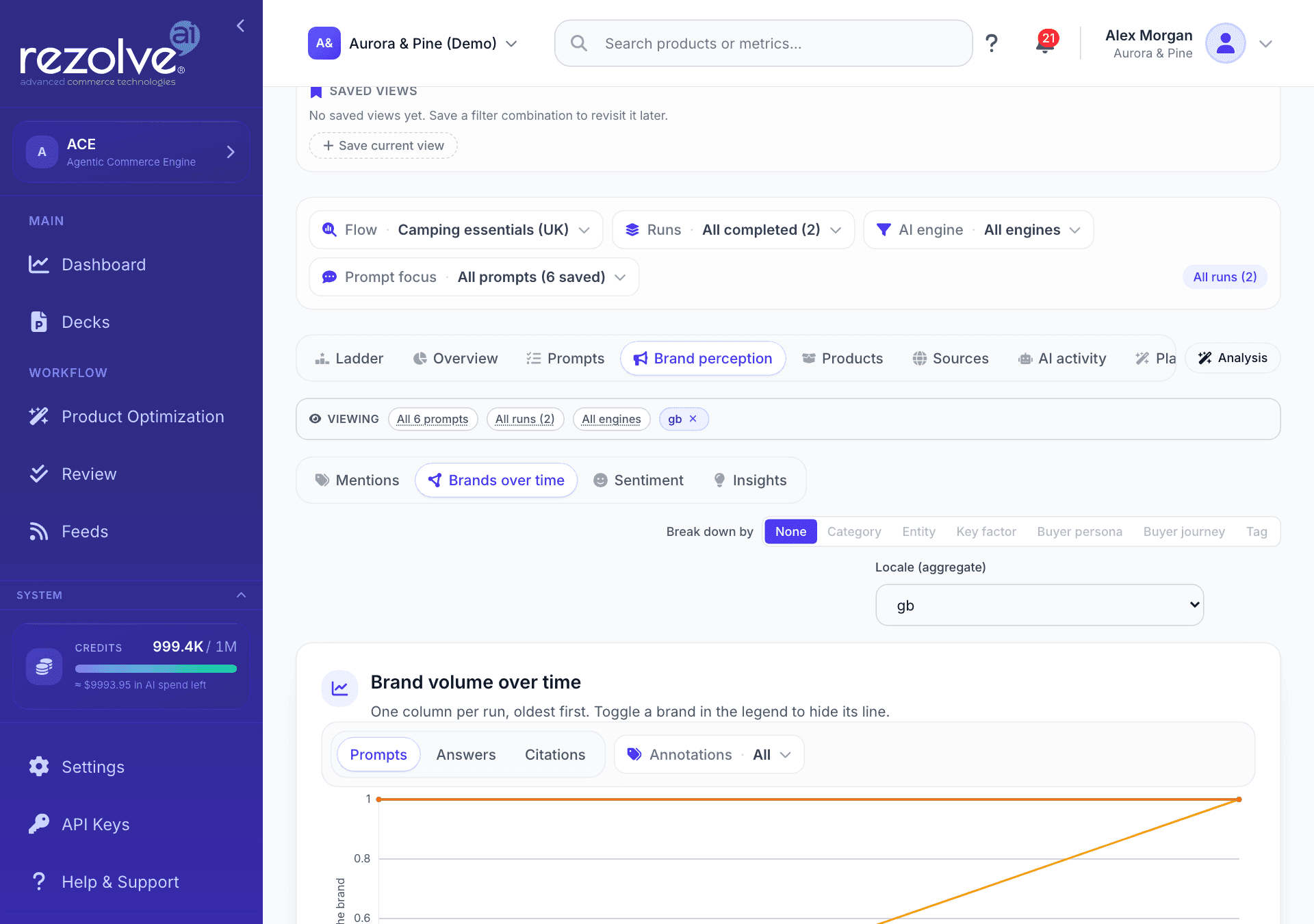
Task: Open the Prompt focus dropdown
Action: click(x=474, y=277)
